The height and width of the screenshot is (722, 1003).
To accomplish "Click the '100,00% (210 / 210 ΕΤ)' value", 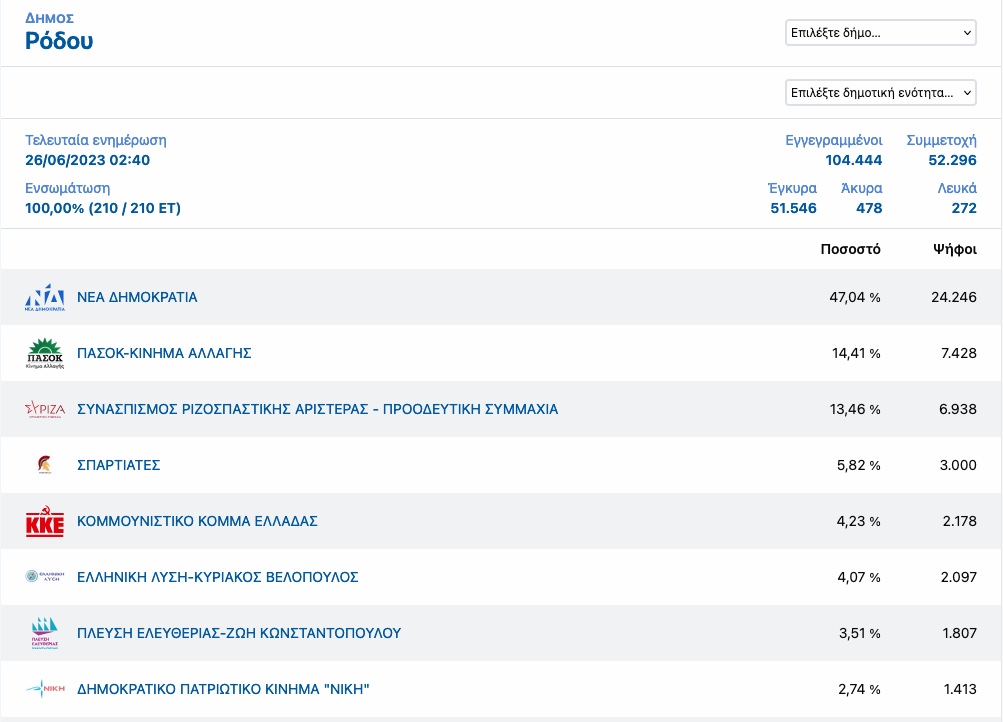I will pos(103,208).
